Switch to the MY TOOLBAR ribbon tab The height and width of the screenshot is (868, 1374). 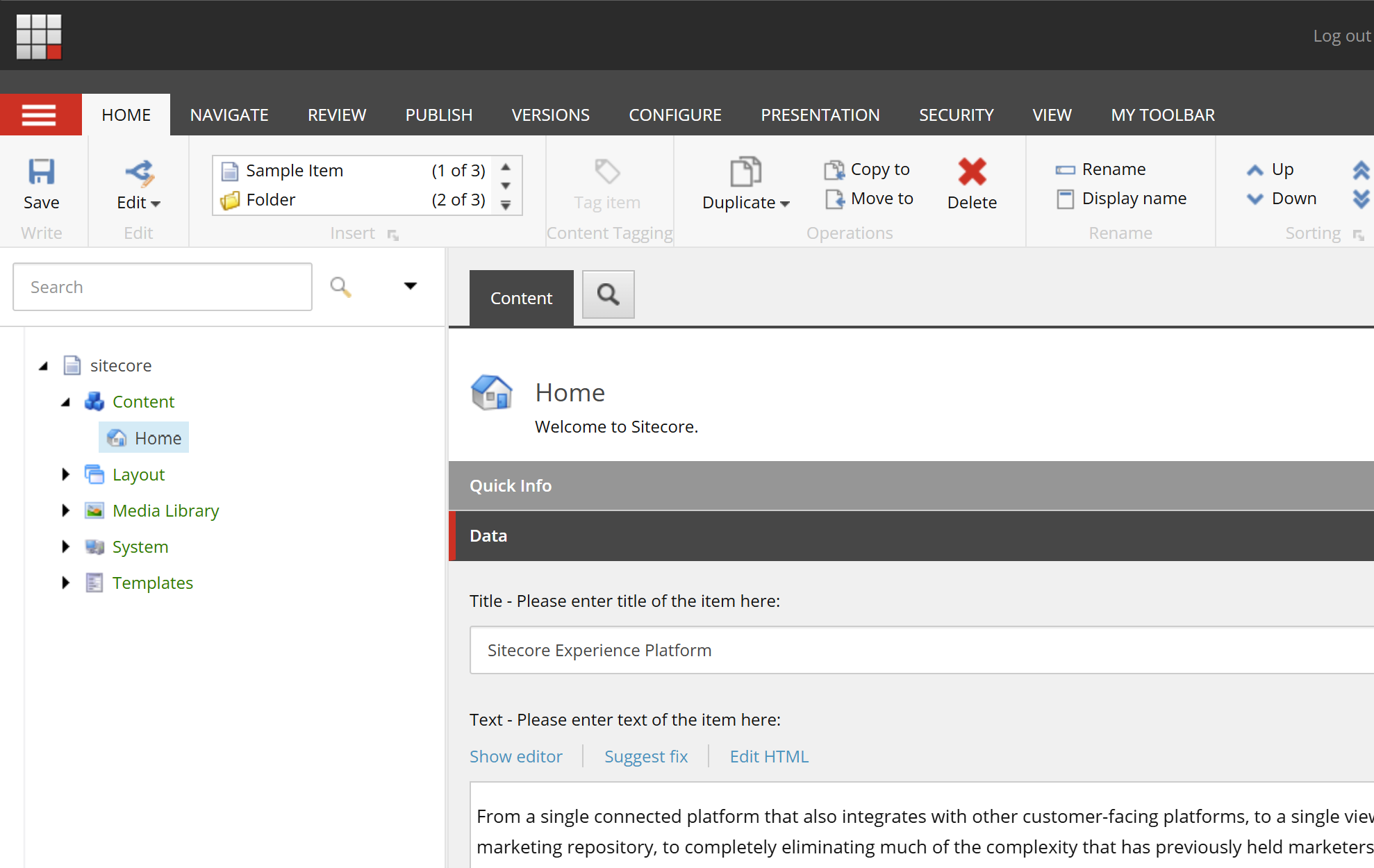[1163, 115]
